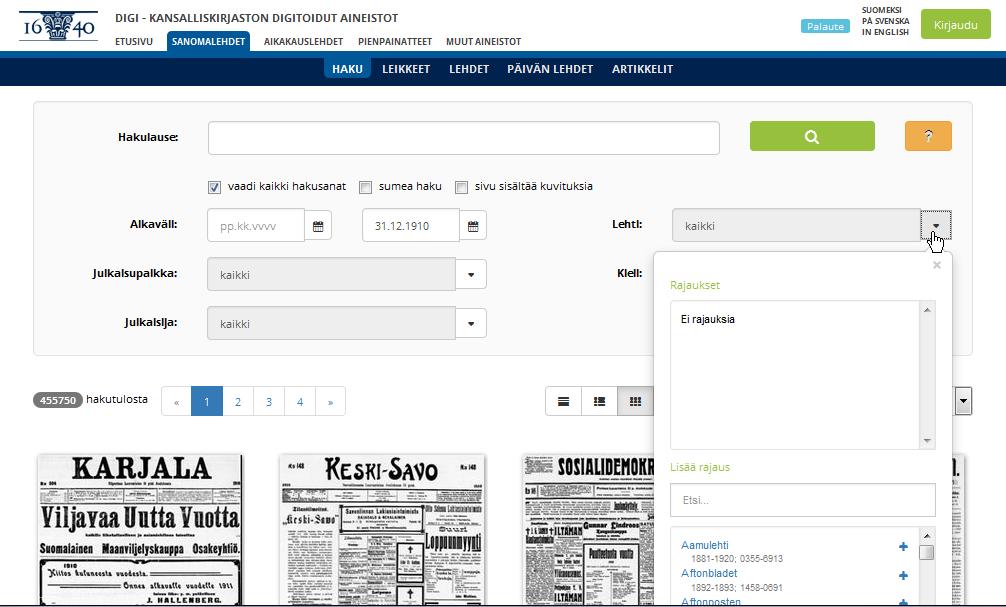1006x607 pixels.
Task: Enable 'sivu sisältää kuvituksia' checkbox
Action: click(x=461, y=187)
